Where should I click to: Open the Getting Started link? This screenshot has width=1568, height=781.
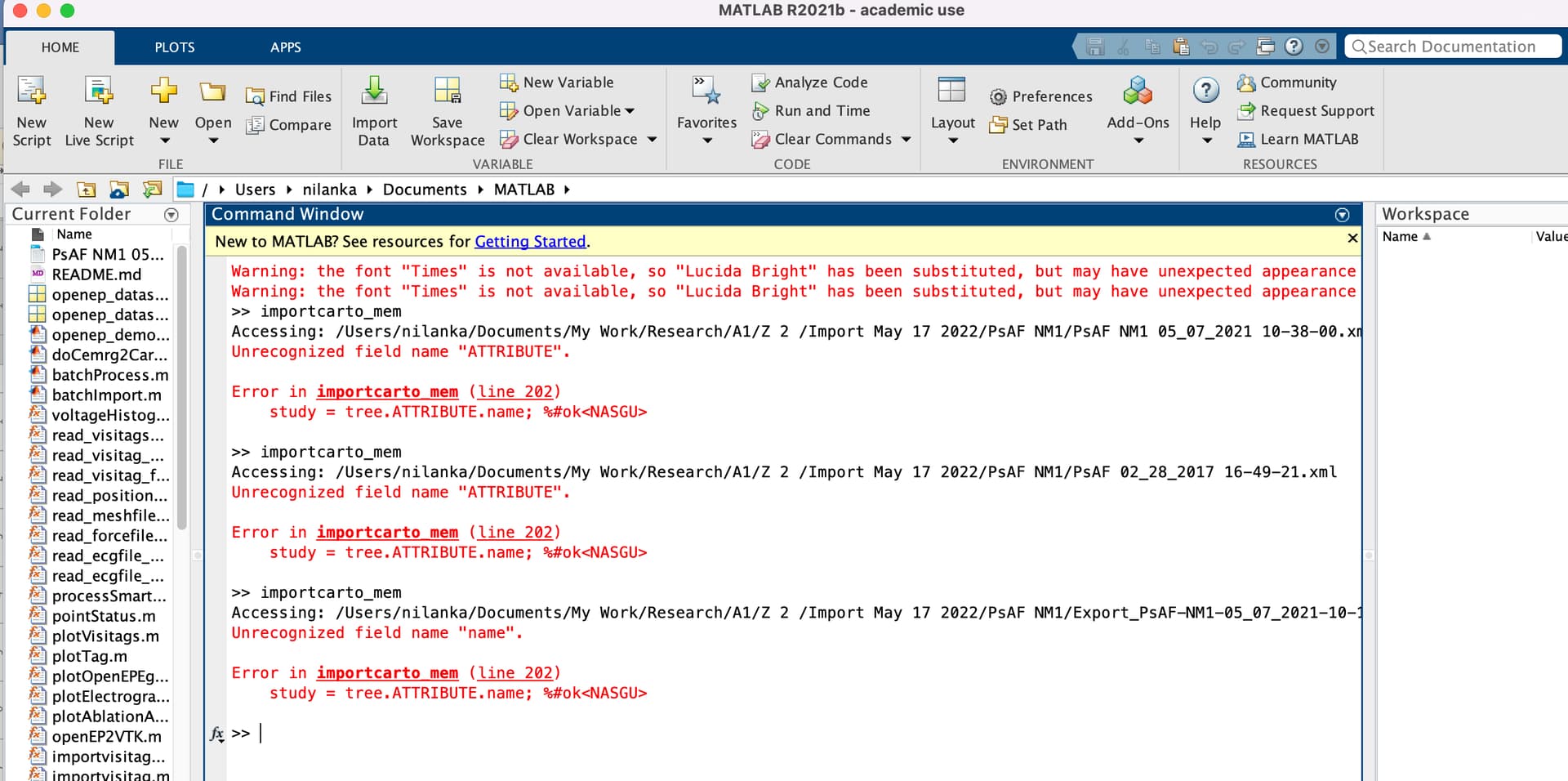point(530,242)
